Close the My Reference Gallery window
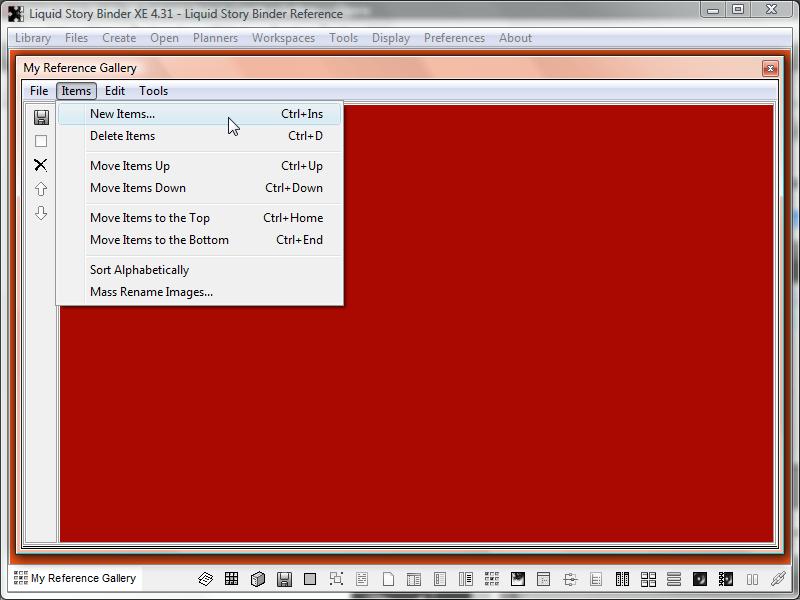 770,68
